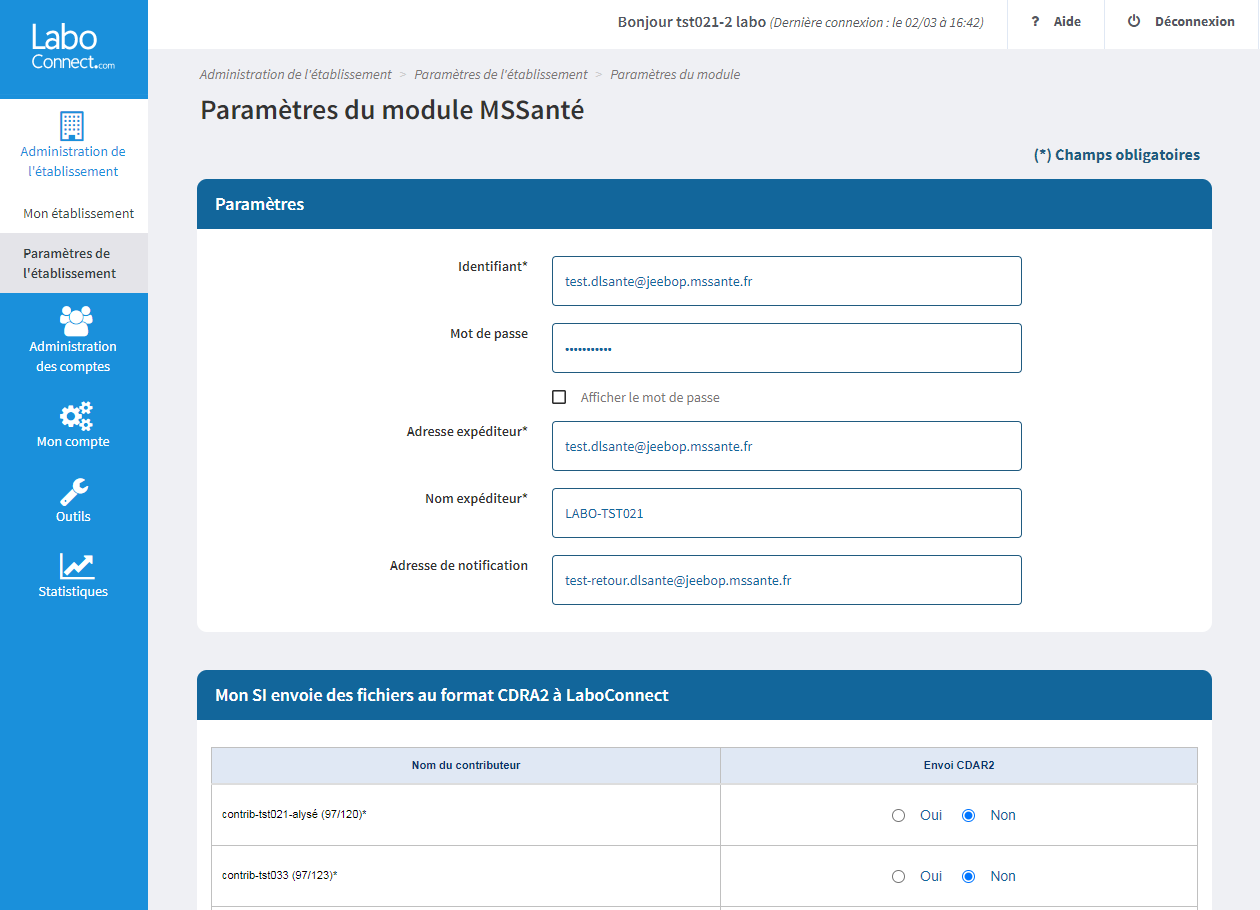The image size is (1260, 910).
Task: Select Non for contrib-tst033
Action: coord(968,876)
